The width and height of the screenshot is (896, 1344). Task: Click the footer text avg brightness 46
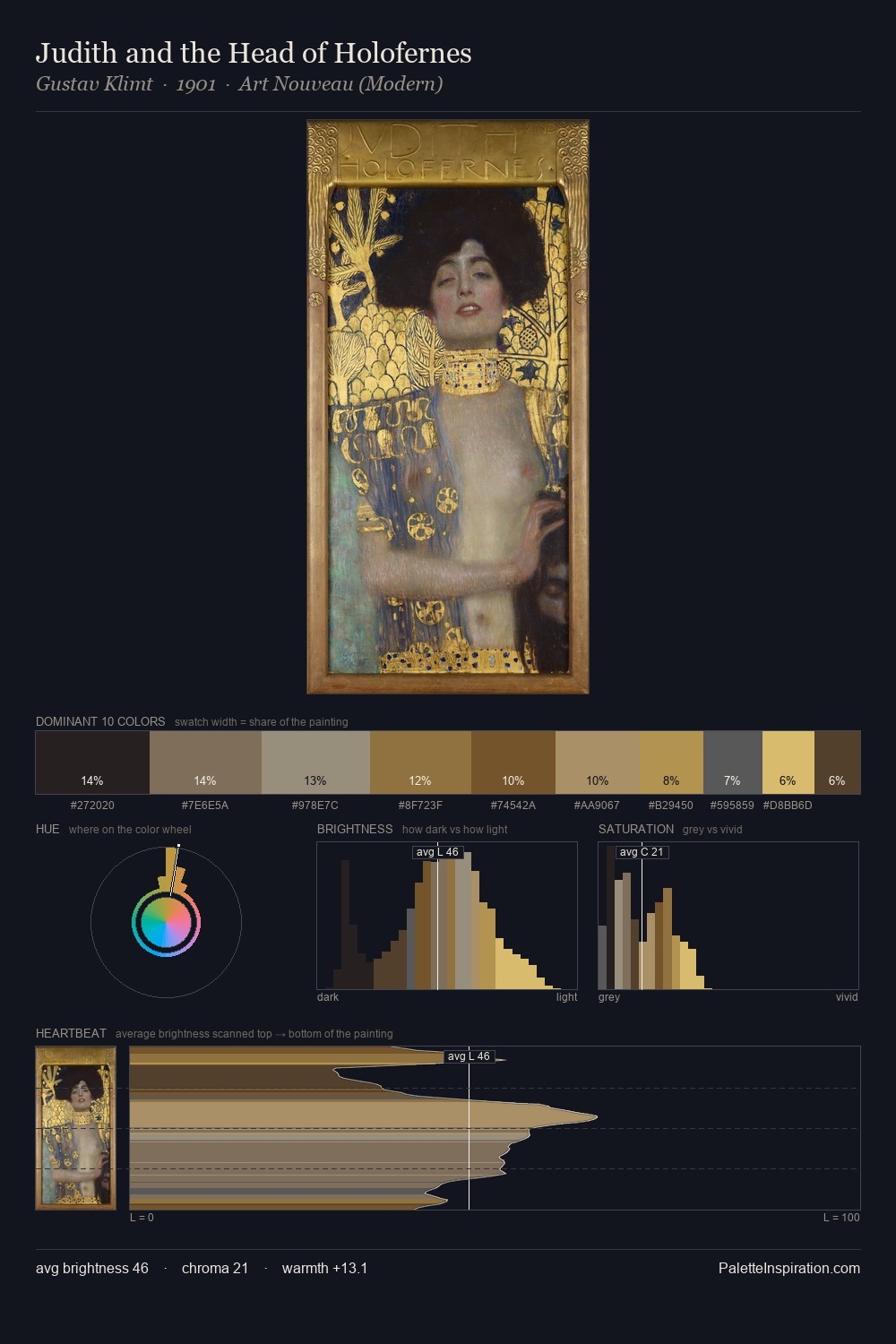coord(92,1269)
